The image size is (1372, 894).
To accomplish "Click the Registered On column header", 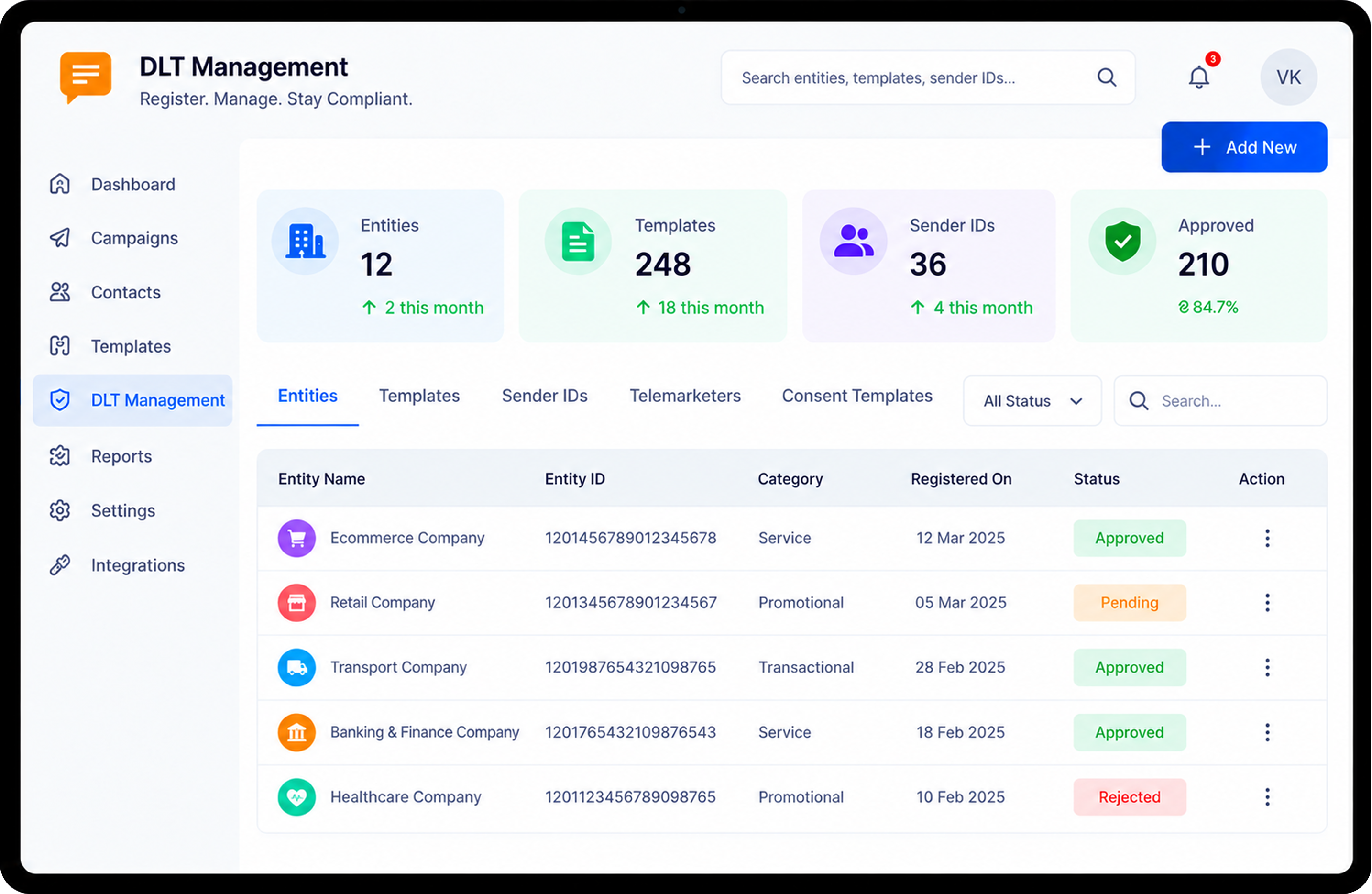I will (x=961, y=479).
